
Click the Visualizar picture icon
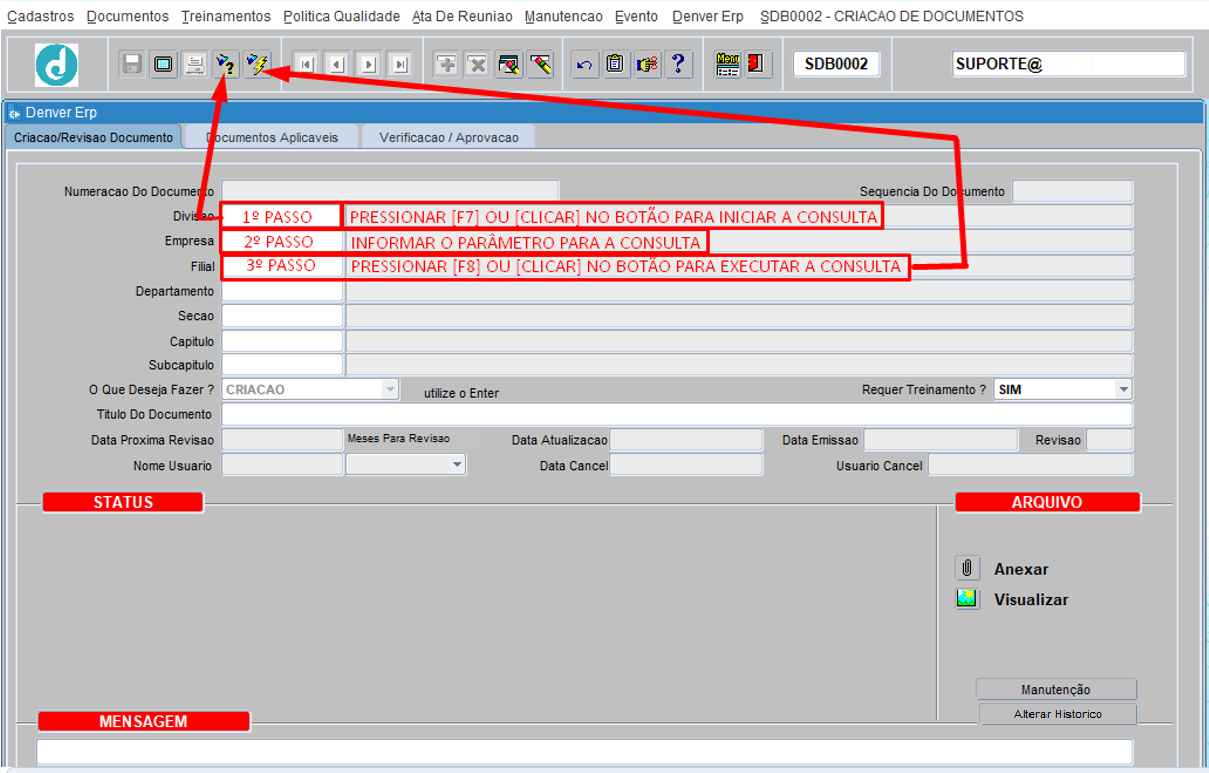click(967, 599)
